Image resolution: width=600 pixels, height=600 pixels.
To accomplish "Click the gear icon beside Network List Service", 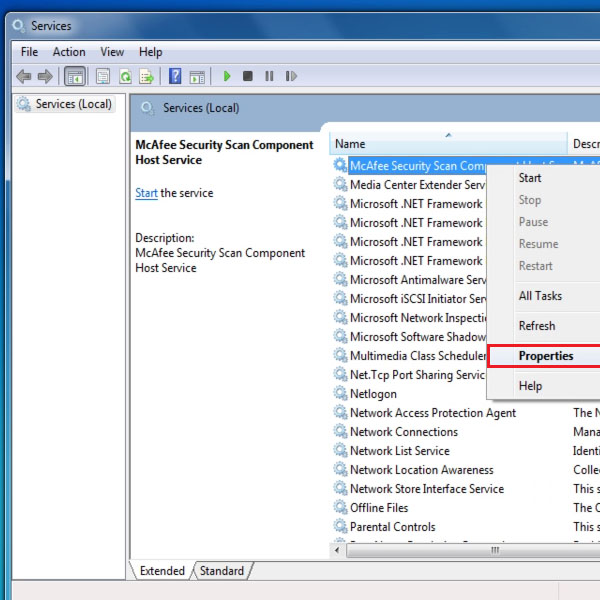I will pyautogui.click(x=340, y=450).
